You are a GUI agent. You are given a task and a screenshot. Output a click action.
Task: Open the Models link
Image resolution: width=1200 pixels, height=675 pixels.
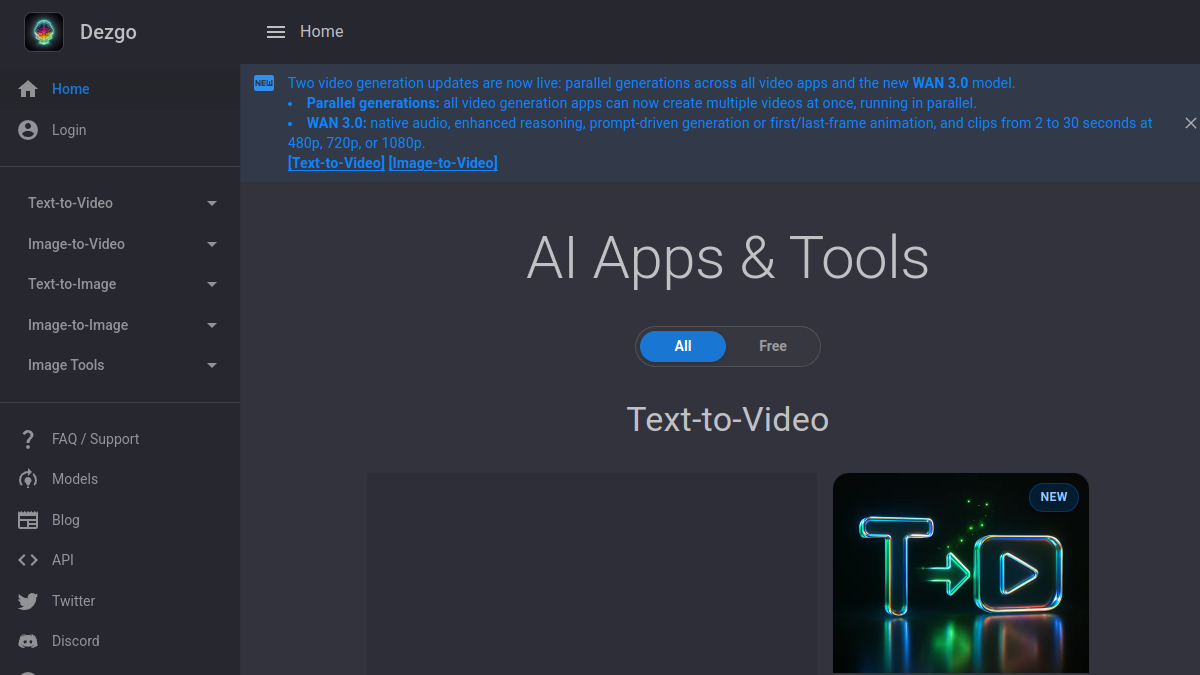pyautogui.click(x=75, y=479)
